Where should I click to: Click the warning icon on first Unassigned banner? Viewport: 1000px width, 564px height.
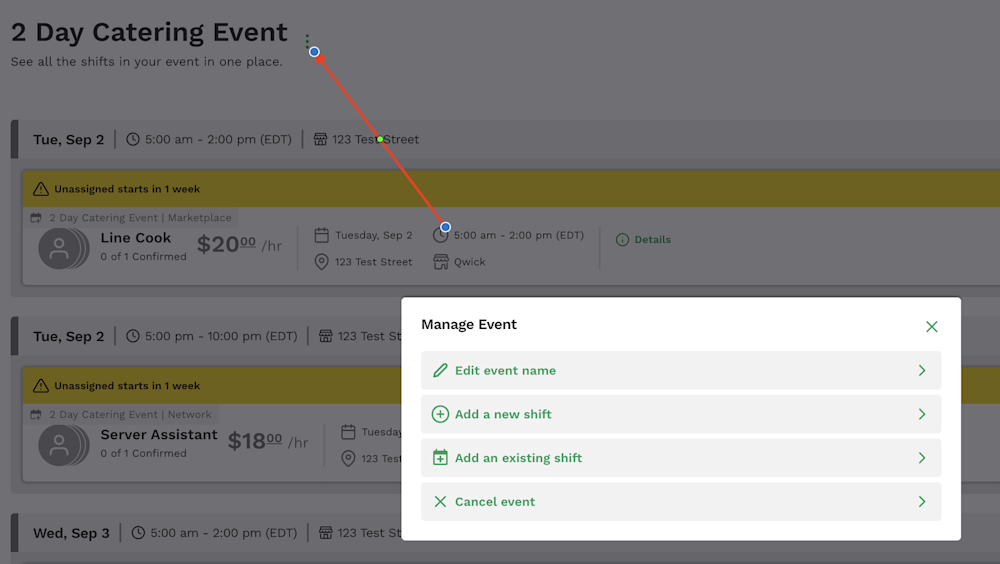[41, 189]
